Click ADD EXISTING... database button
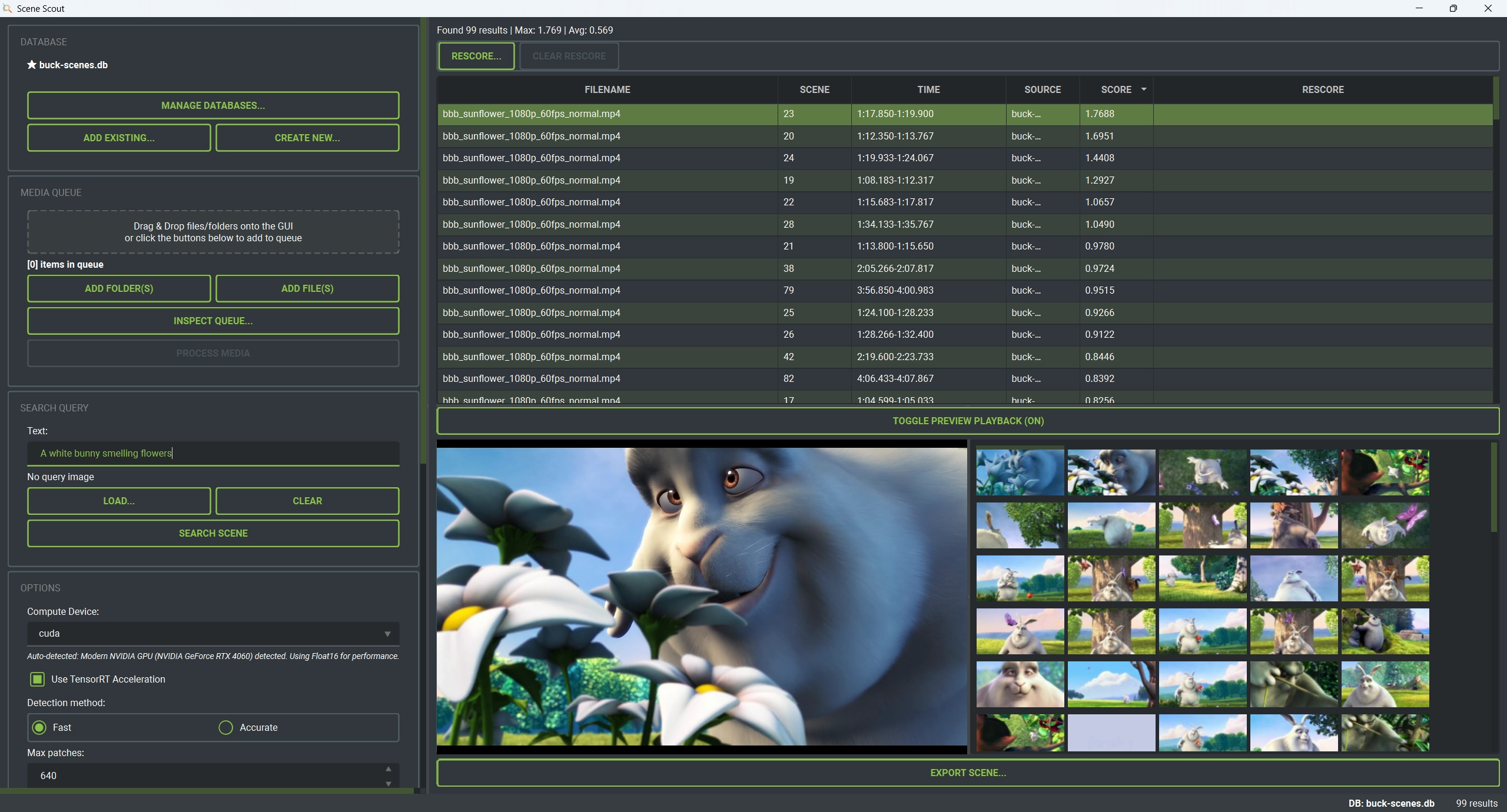This screenshot has height=812, width=1507. (119, 138)
